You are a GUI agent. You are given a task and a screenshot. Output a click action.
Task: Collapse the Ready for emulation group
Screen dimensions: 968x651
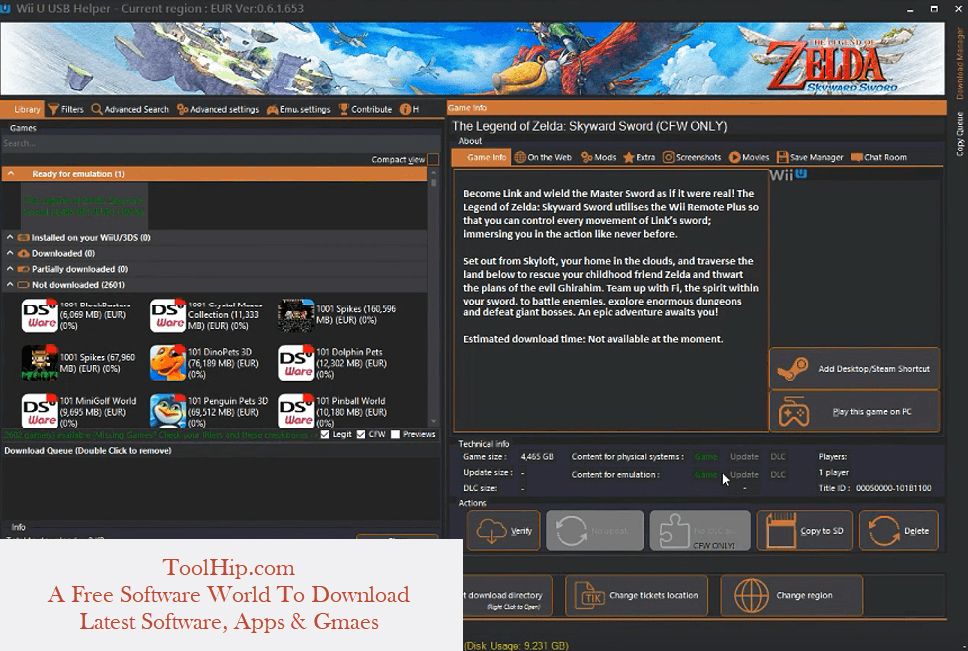click(10, 174)
